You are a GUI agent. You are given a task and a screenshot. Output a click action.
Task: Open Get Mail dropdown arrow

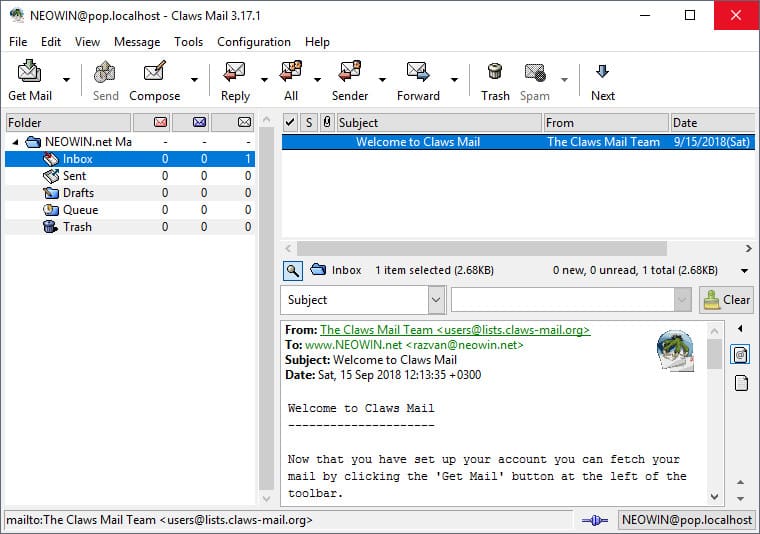(66, 79)
